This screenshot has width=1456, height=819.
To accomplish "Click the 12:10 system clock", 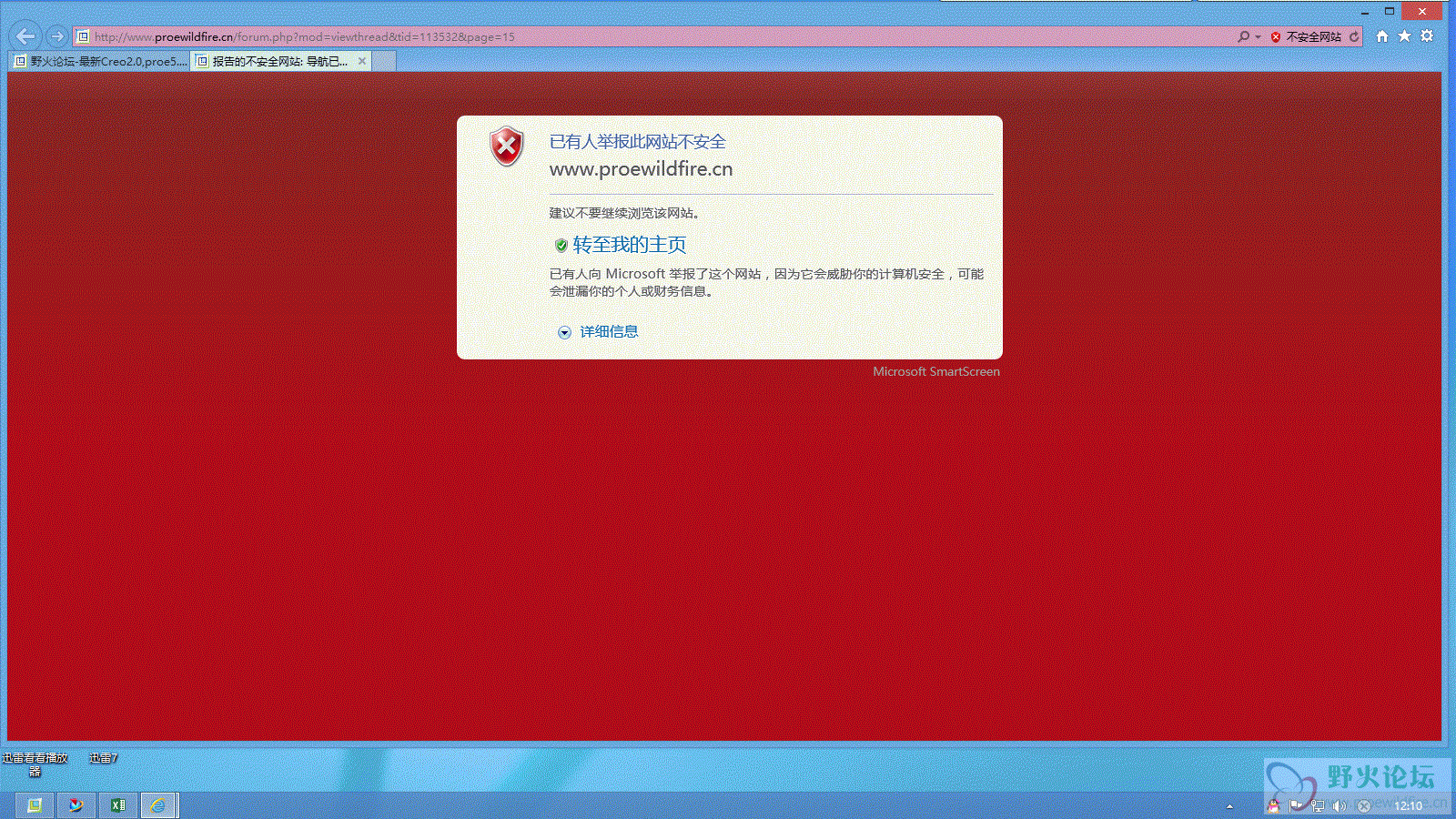I will tap(1408, 806).
